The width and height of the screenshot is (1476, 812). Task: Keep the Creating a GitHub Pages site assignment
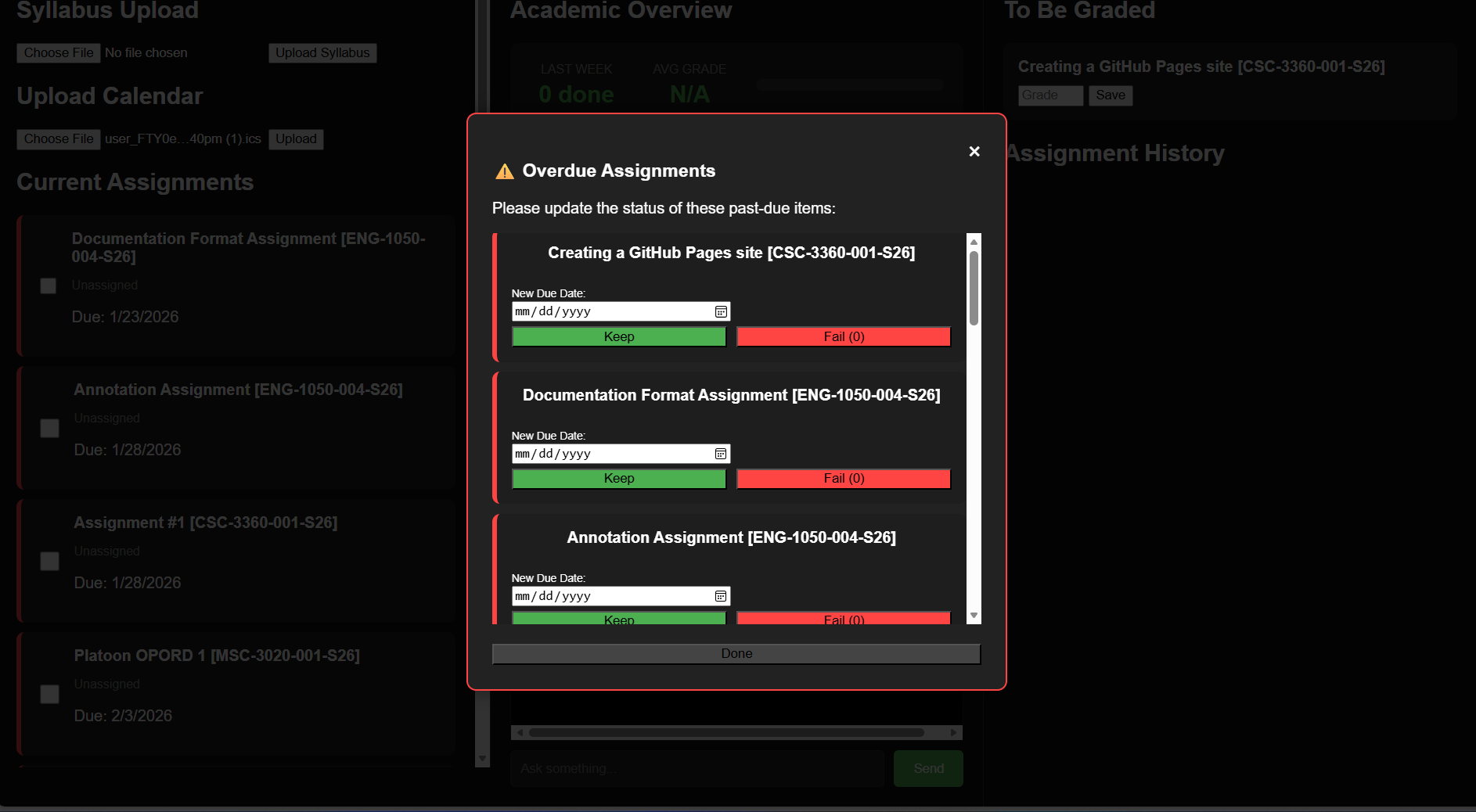point(619,336)
